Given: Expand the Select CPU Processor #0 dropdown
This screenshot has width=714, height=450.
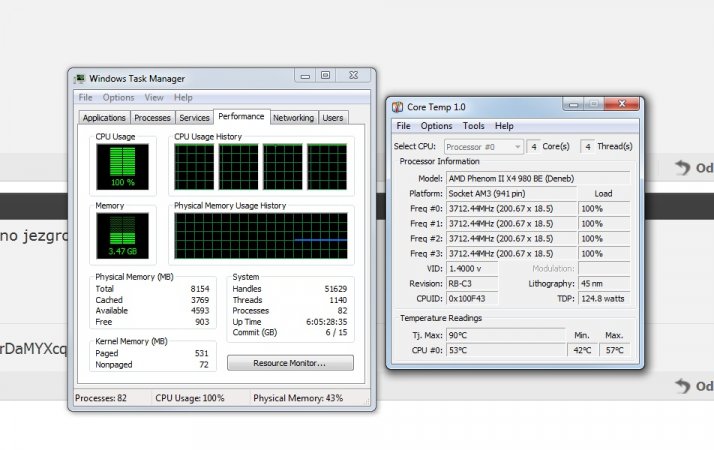Looking at the screenshot, I should tap(484, 147).
